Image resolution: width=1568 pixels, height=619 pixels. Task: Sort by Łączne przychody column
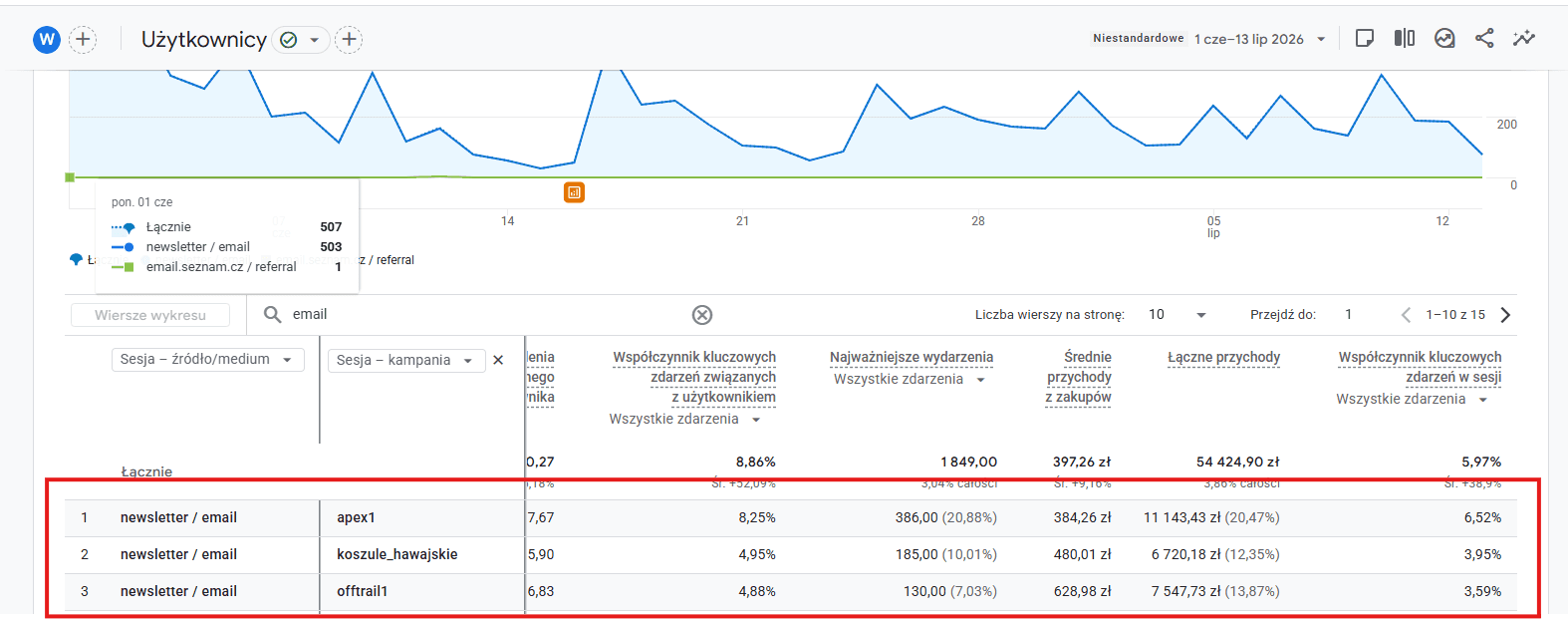tap(1223, 357)
